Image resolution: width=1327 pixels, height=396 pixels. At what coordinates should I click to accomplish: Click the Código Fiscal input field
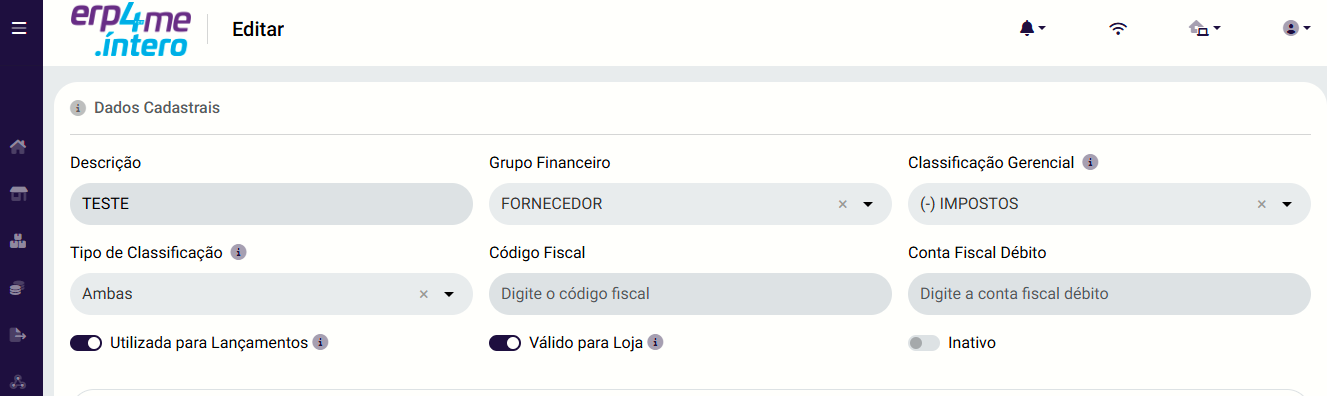[x=690, y=294]
